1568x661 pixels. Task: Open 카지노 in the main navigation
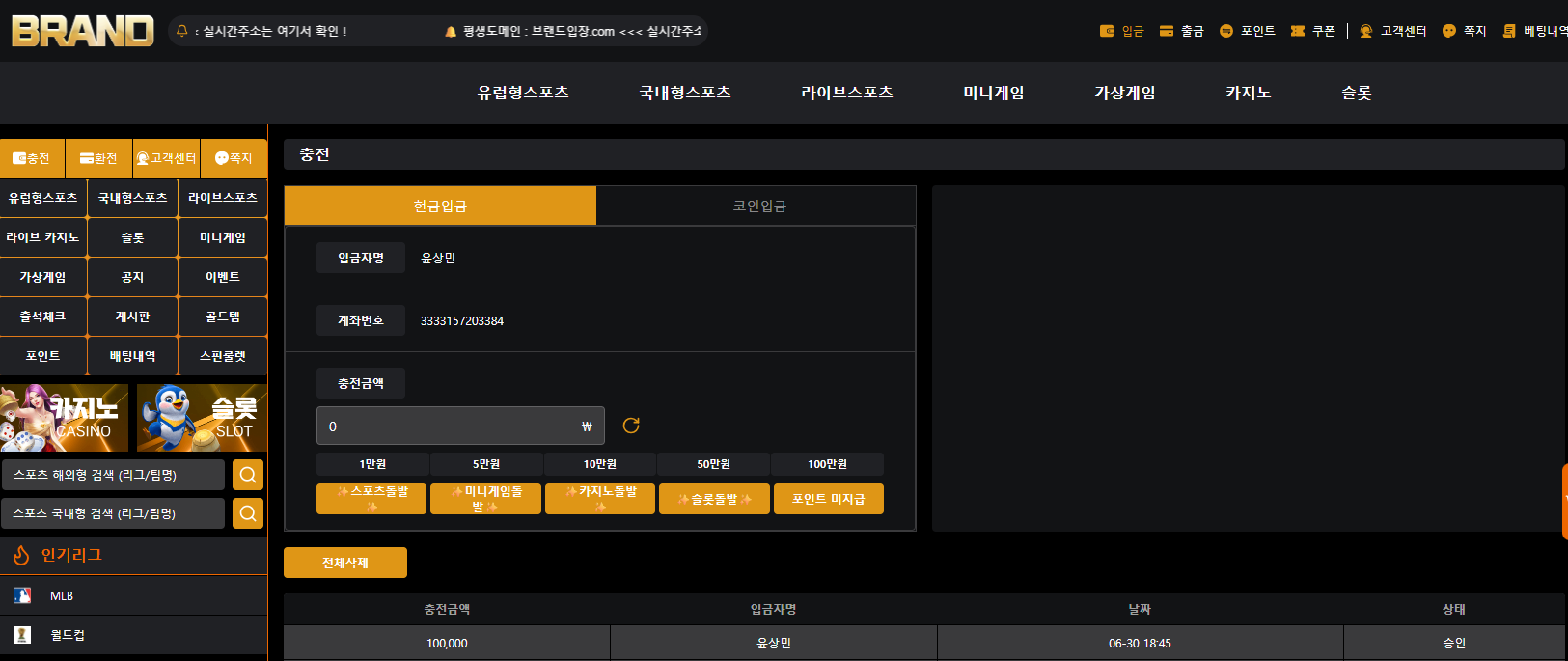coord(1248,93)
